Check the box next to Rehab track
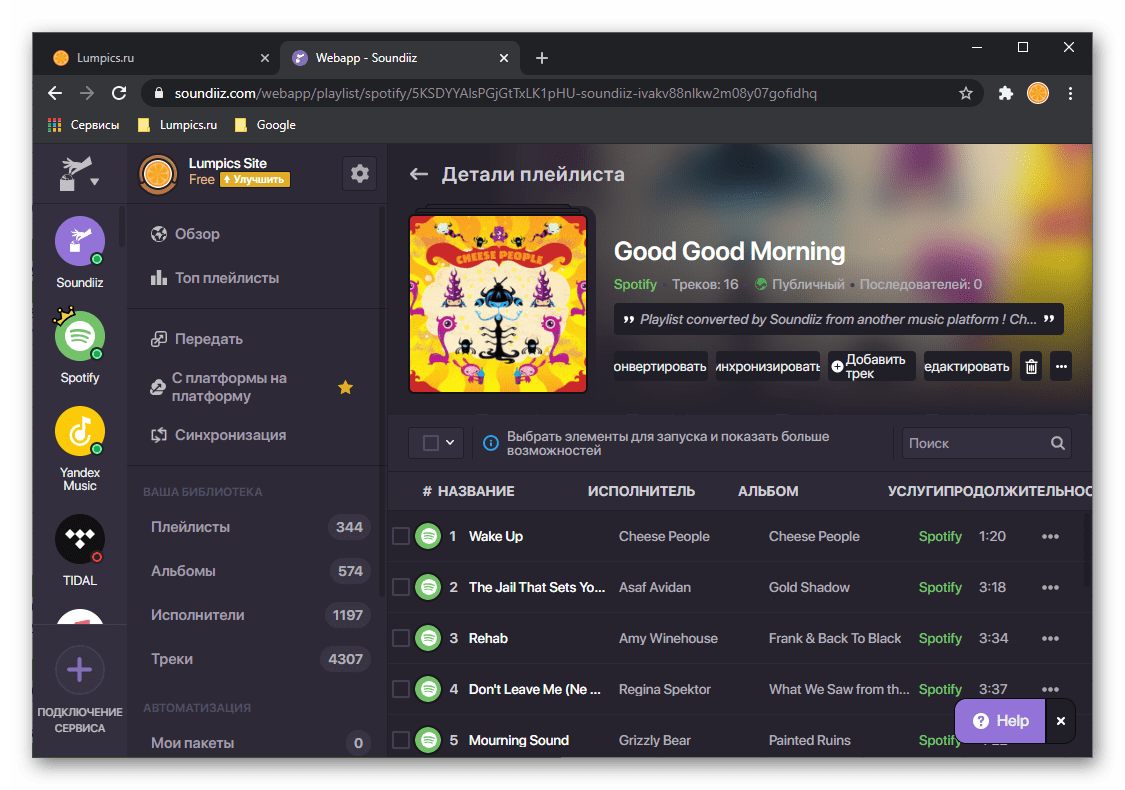Screen dimensions: 1125x790 401,639
